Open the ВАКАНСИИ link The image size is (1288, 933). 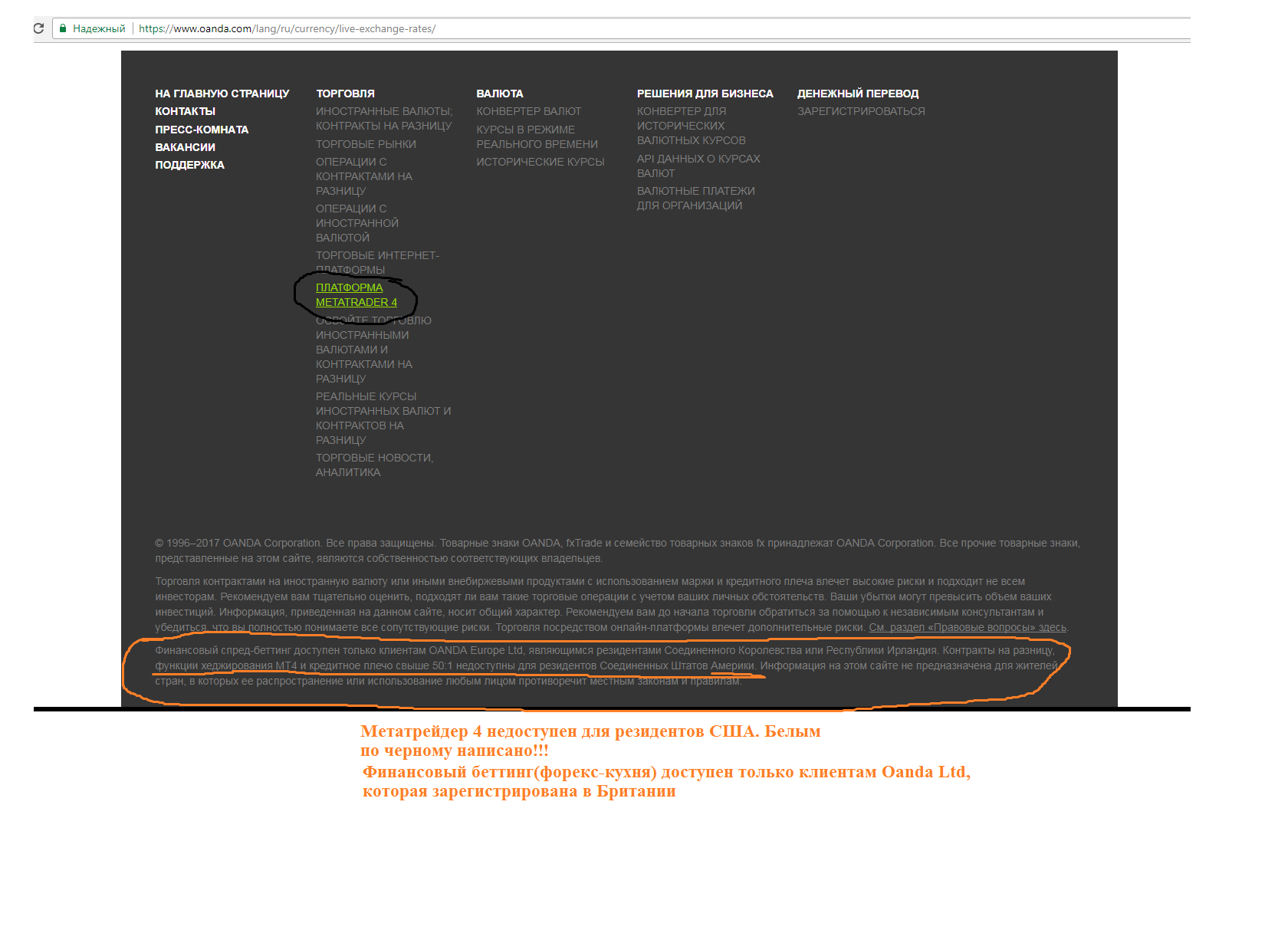pos(186,147)
